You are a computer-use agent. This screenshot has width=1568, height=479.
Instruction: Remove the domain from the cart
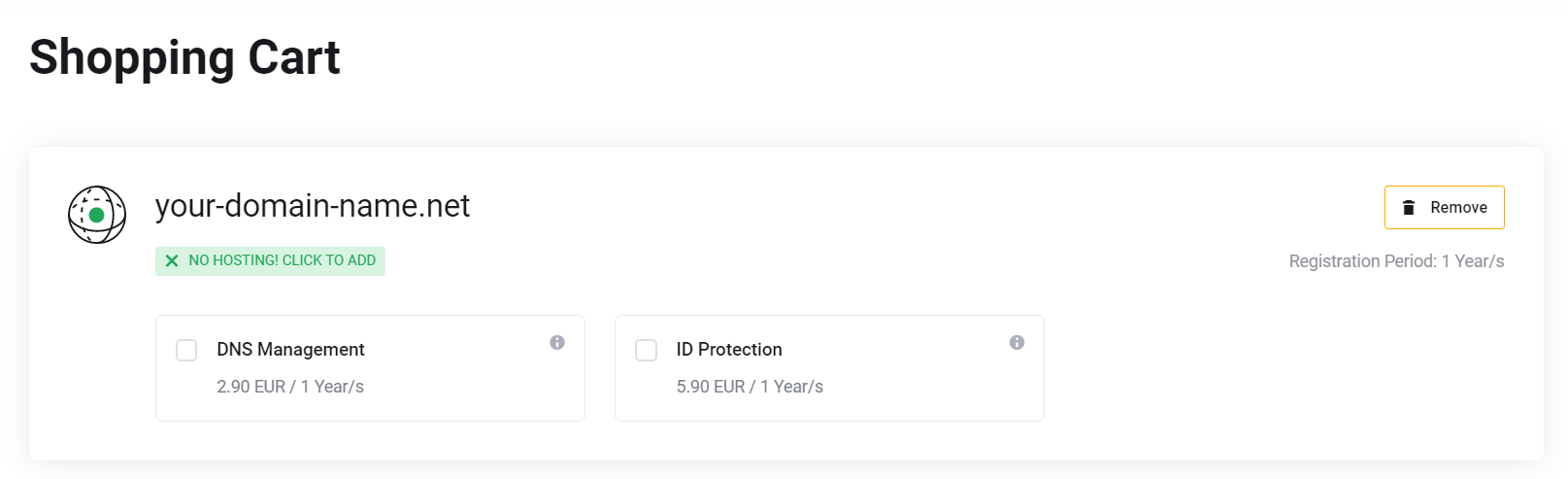[1444, 207]
